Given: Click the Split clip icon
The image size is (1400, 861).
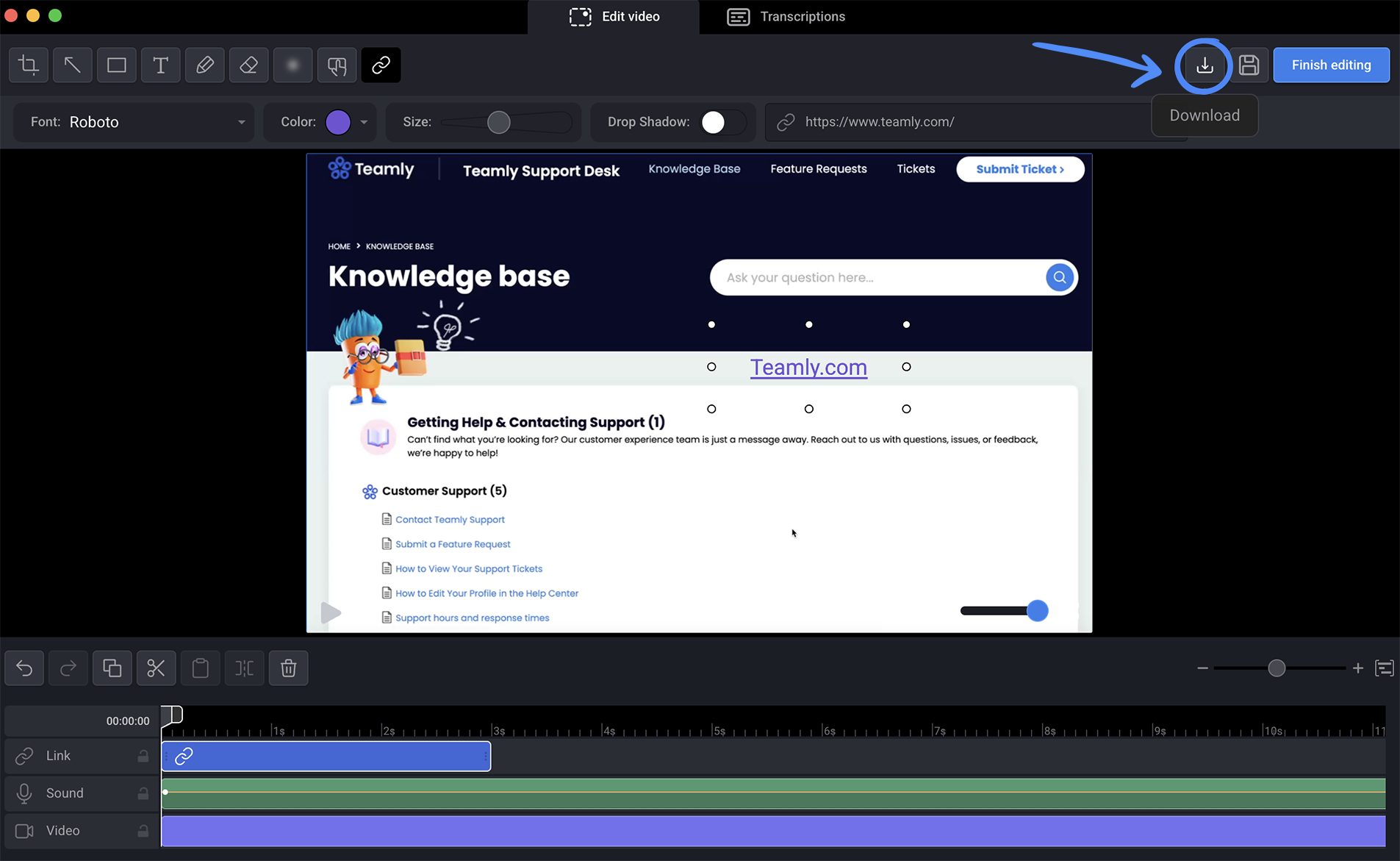Looking at the screenshot, I should (245, 668).
